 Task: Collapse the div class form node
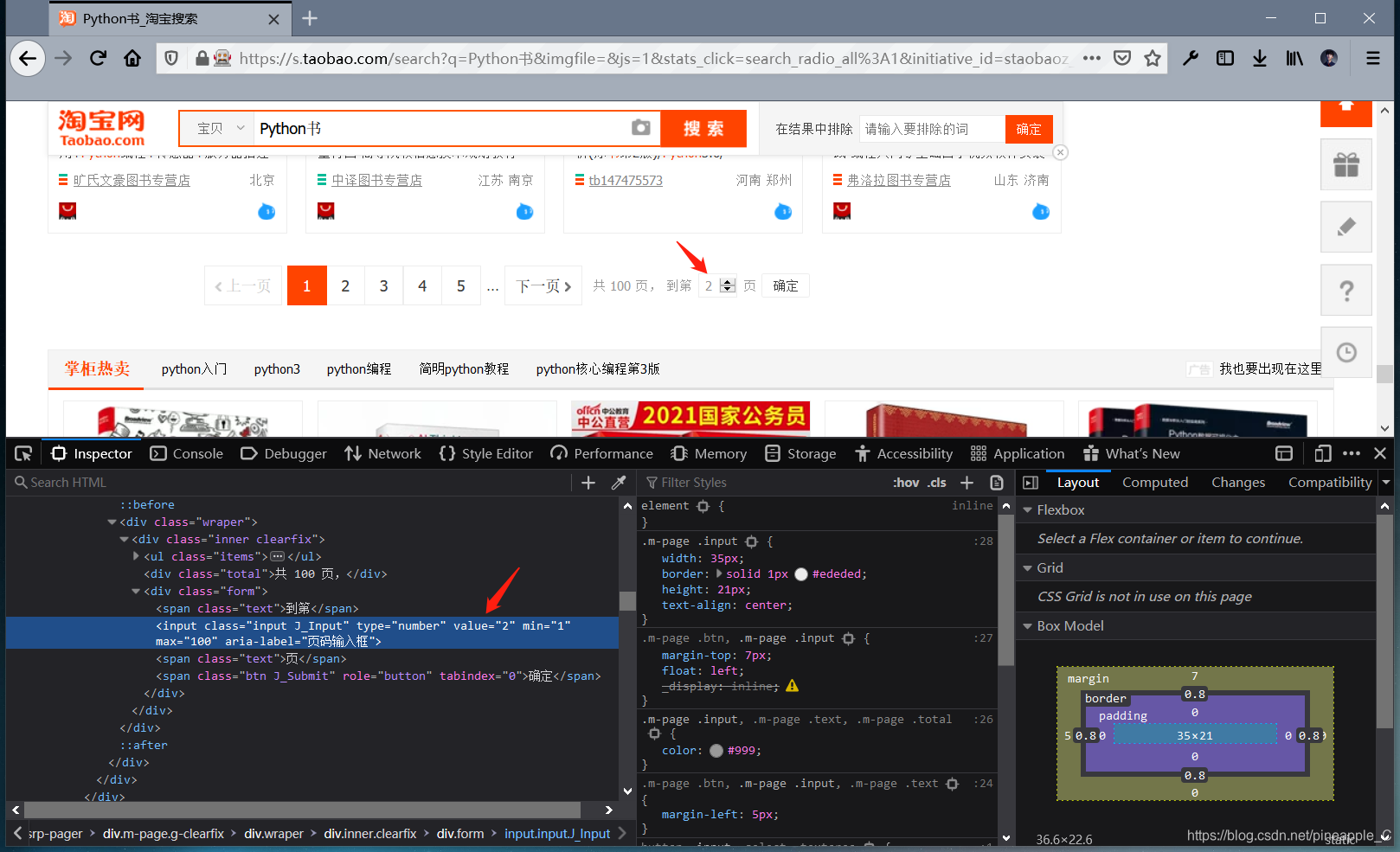(x=136, y=591)
